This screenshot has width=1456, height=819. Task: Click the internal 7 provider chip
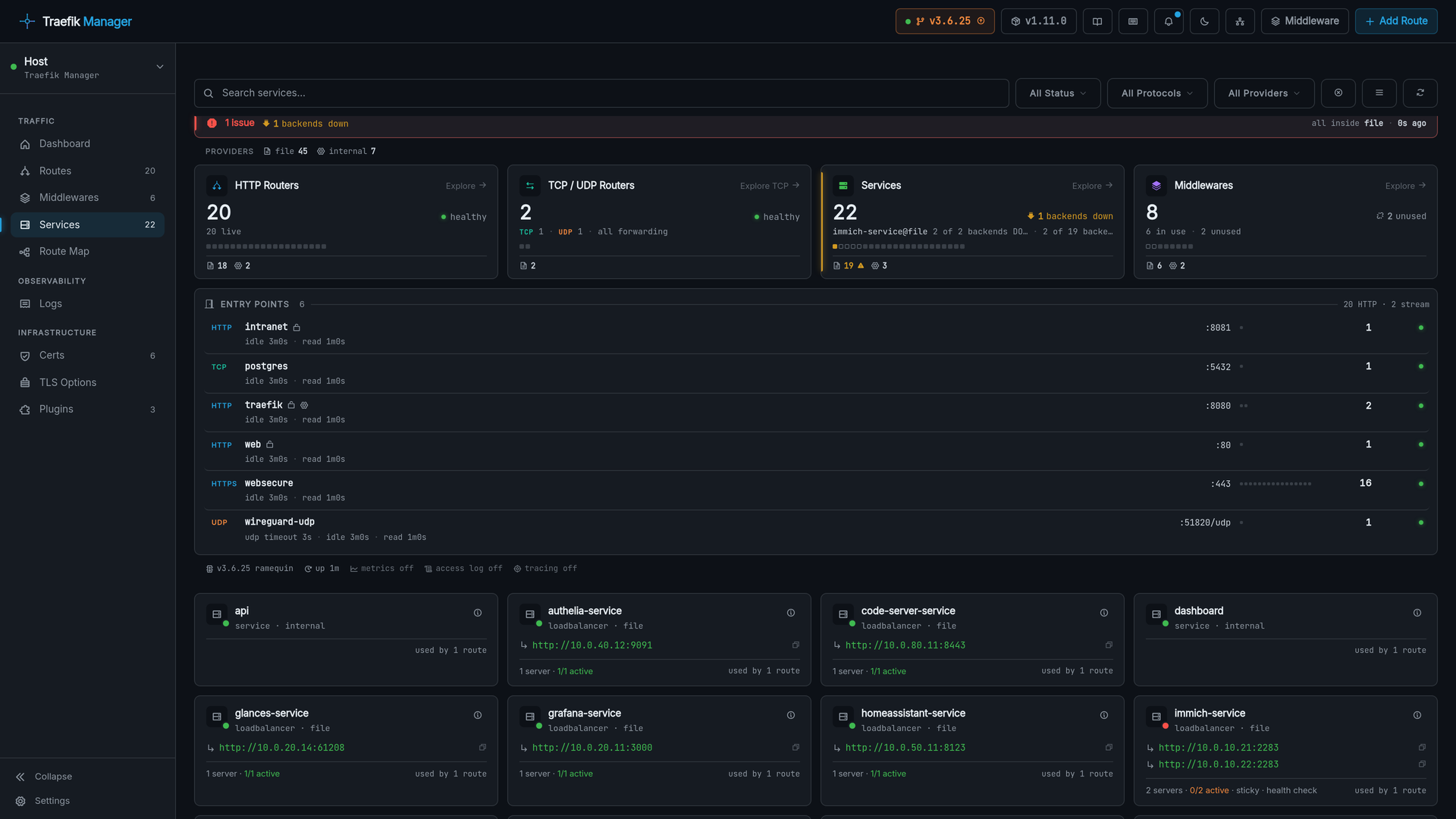click(x=347, y=152)
